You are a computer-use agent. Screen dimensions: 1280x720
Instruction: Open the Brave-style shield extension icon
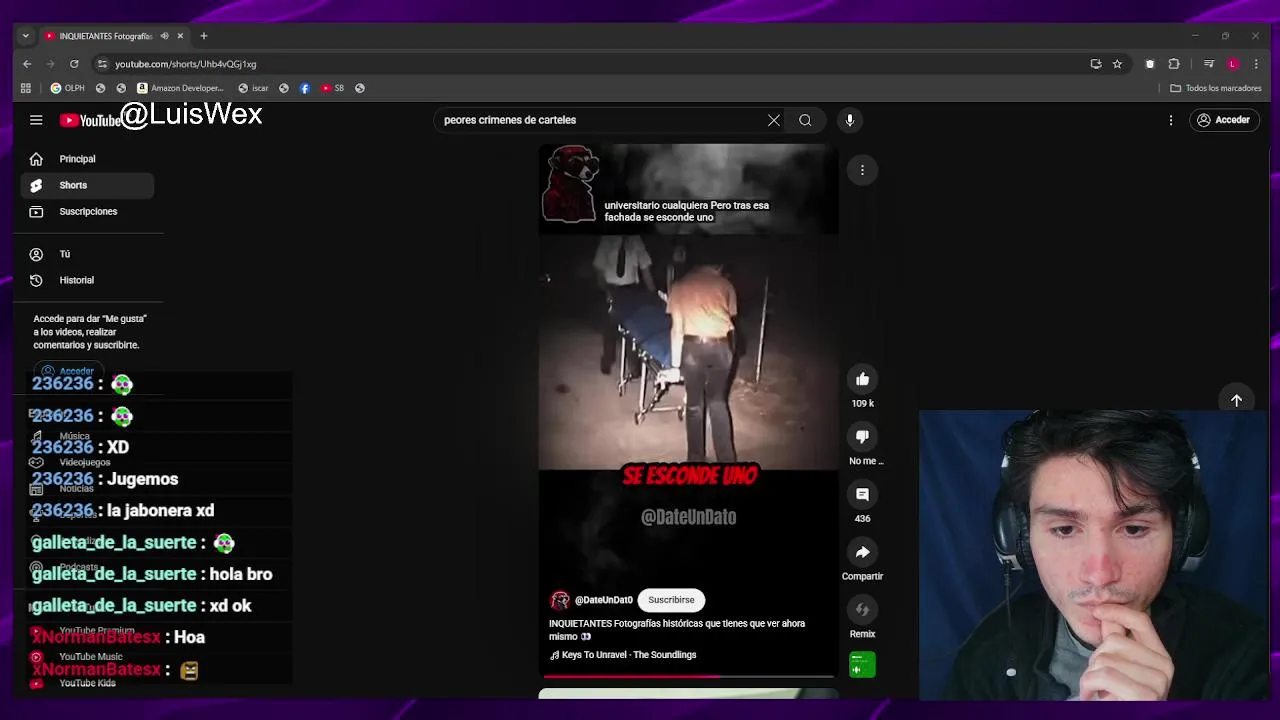[x=1150, y=64]
